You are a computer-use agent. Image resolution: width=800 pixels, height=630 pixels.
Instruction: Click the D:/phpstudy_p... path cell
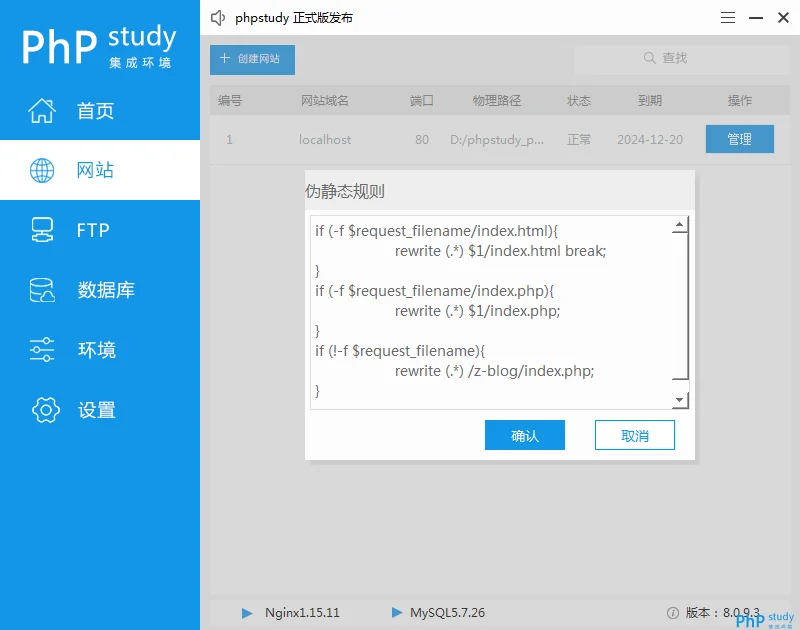coord(497,139)
